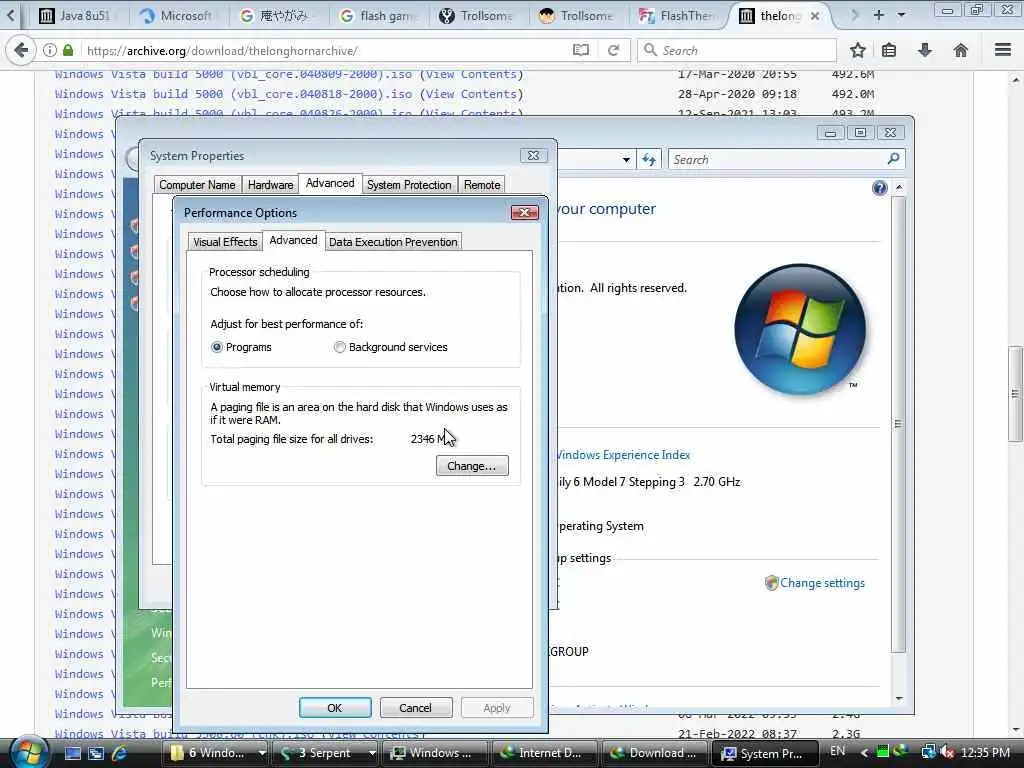Click the Change... virtual memory button

pyautogui.click(x=472, y=466)
